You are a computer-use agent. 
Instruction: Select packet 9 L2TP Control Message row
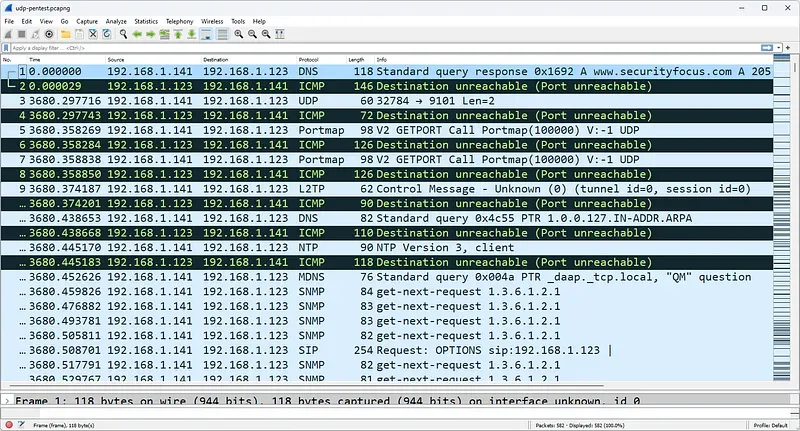point(387,189)
